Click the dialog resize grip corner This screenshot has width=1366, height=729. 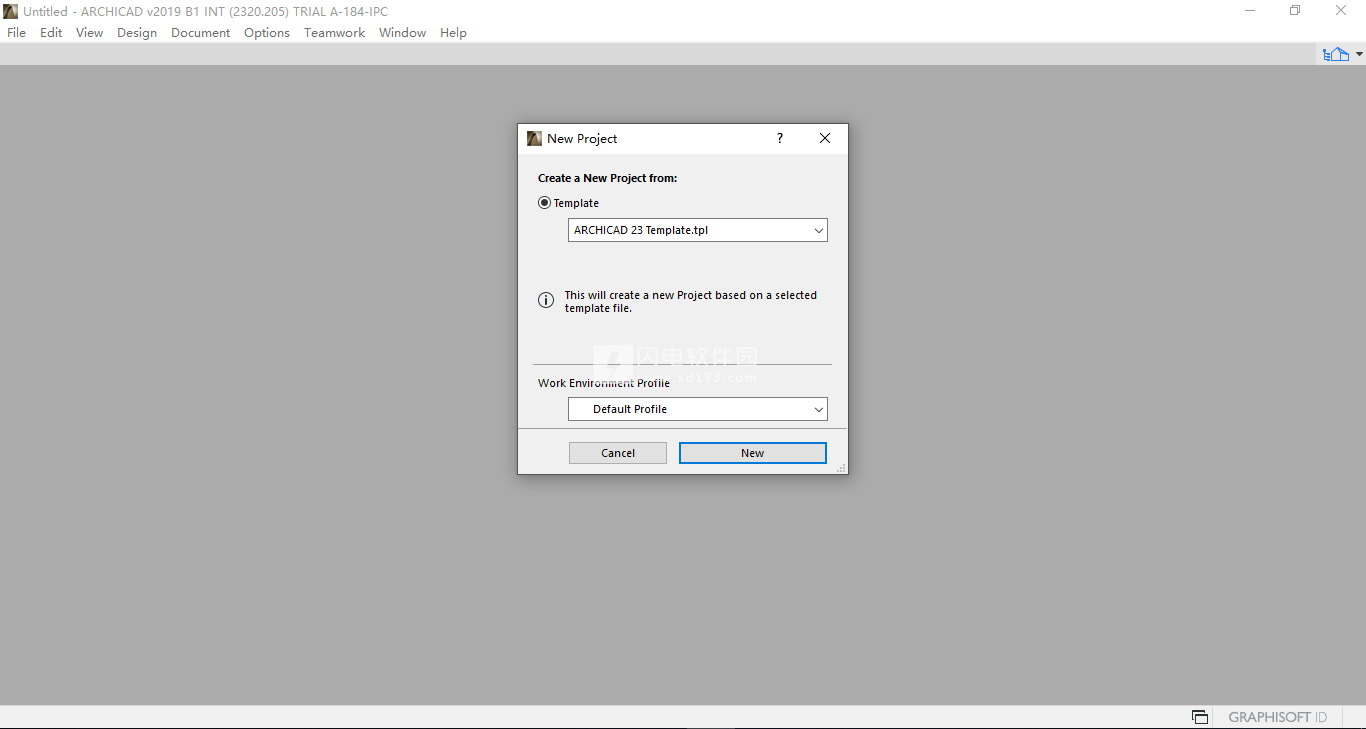click(x=841, y=468)
